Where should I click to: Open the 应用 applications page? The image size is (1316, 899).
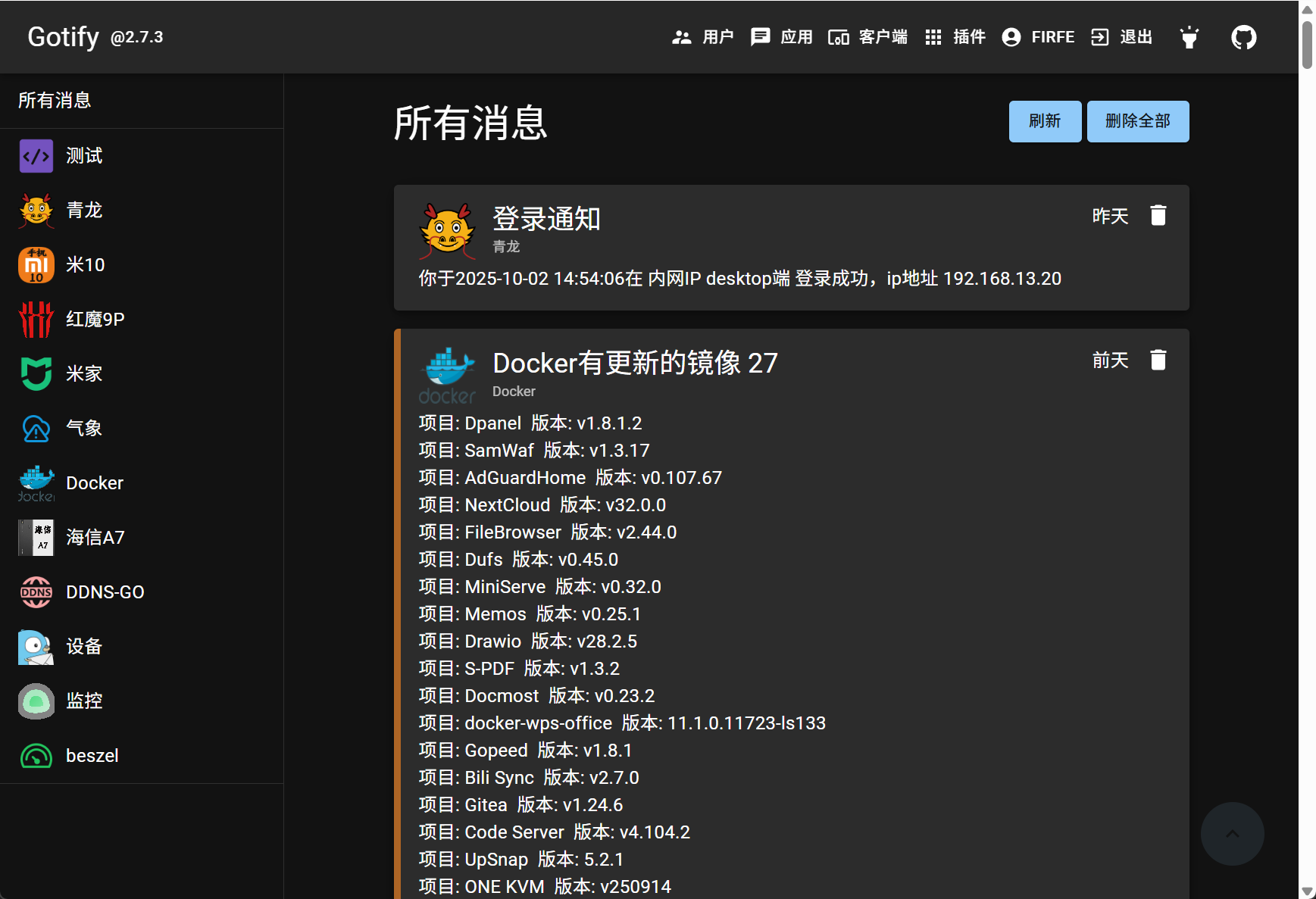pyautogui.click(x=783, y=36)
